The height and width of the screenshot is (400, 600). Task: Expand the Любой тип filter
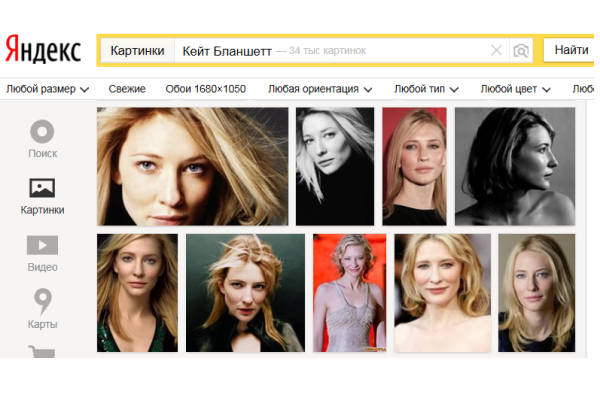pos(426,89)
